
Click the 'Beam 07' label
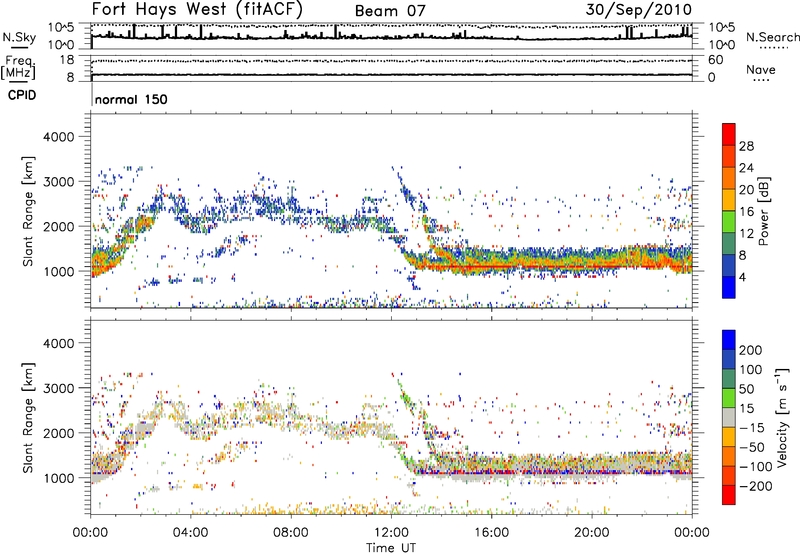click(390, 11)
